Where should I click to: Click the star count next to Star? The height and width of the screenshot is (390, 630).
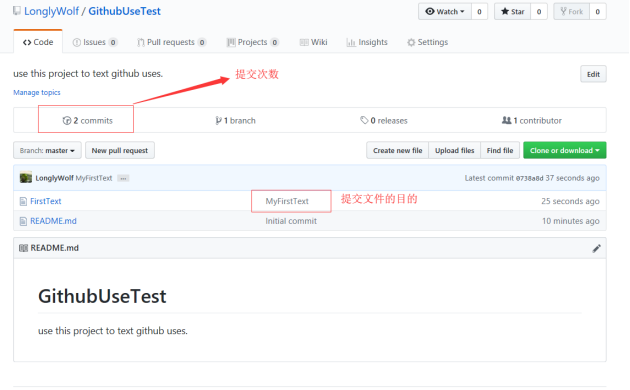click(539, 12)
